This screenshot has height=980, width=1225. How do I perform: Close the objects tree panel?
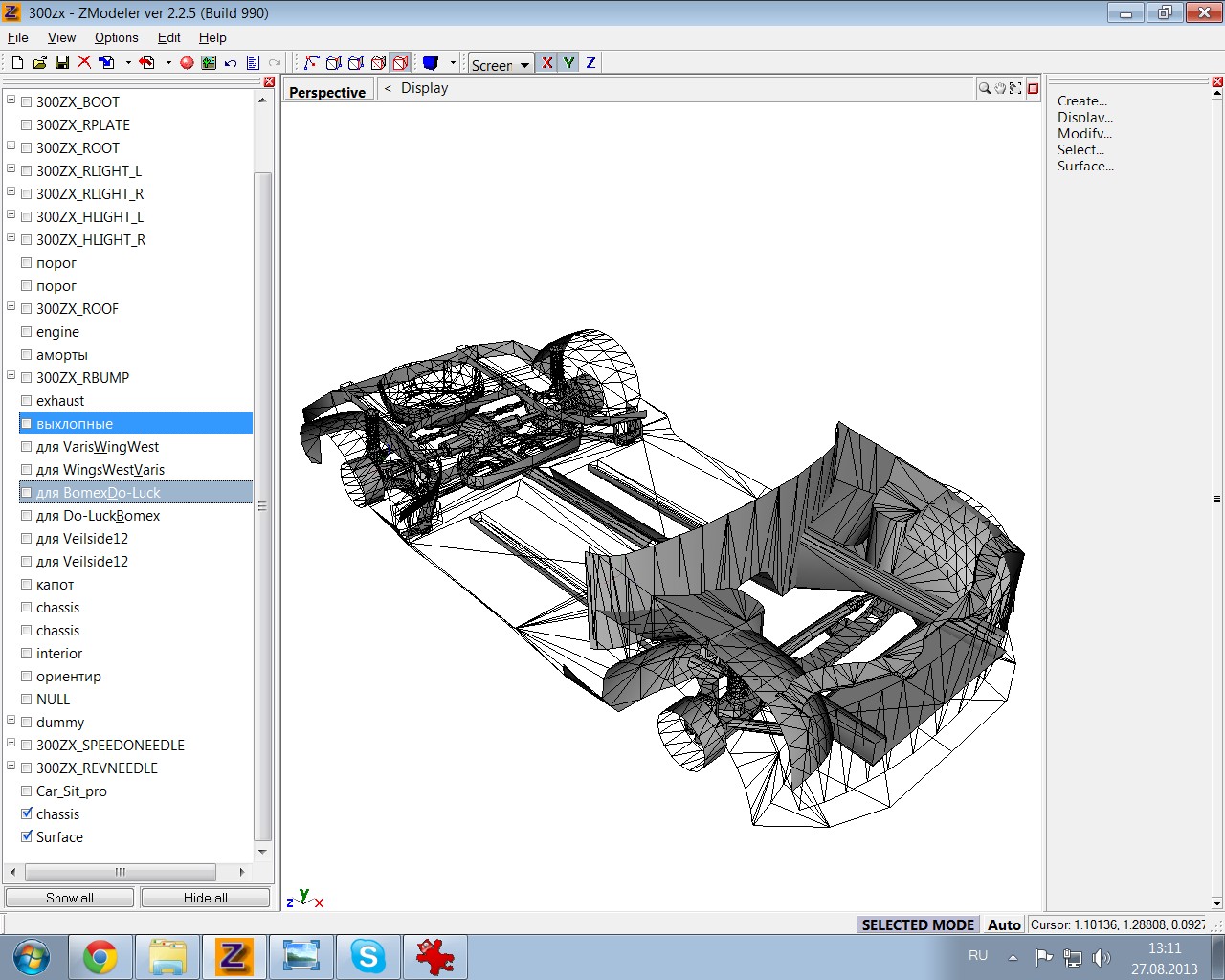tap(269, 82)
